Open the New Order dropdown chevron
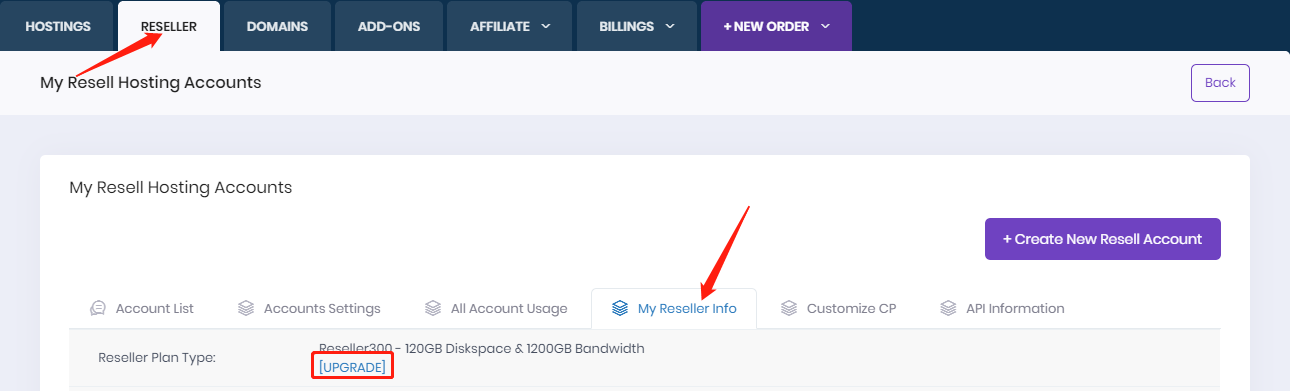This screenshot has width=1290, height=391. pyautogui.click(x=825, y=27)
